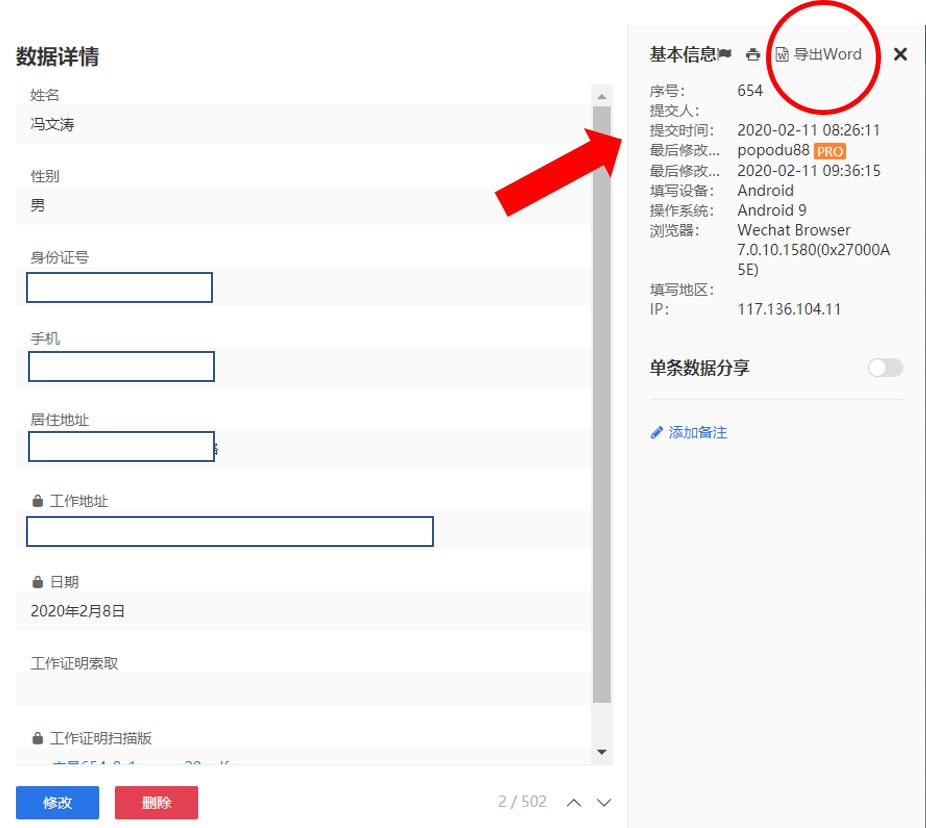Click inside the 居住地址 address field
The width and height of the screenshot is (926, 828).
[x=118, y=446]
